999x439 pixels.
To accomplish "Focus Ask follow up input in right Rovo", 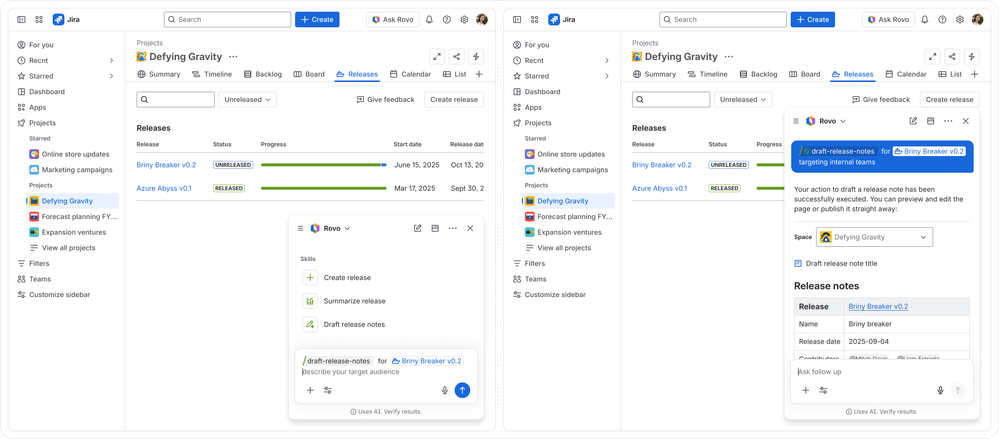I will (x=881, y=371).
